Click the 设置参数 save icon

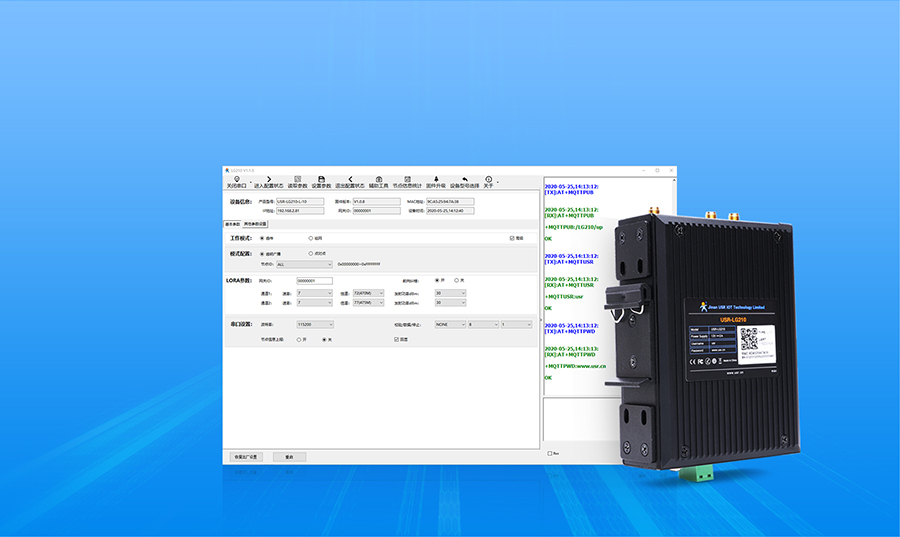(321, 181)
